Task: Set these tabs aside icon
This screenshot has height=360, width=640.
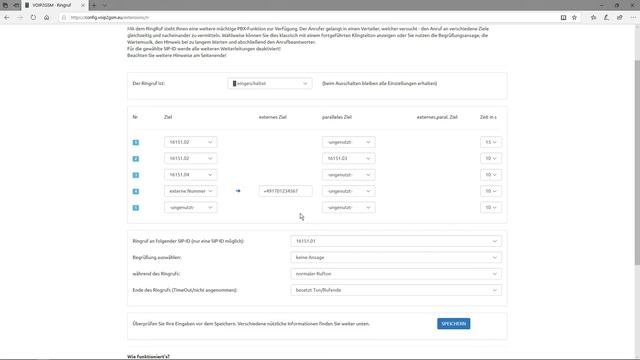Action: coord(16,5)
